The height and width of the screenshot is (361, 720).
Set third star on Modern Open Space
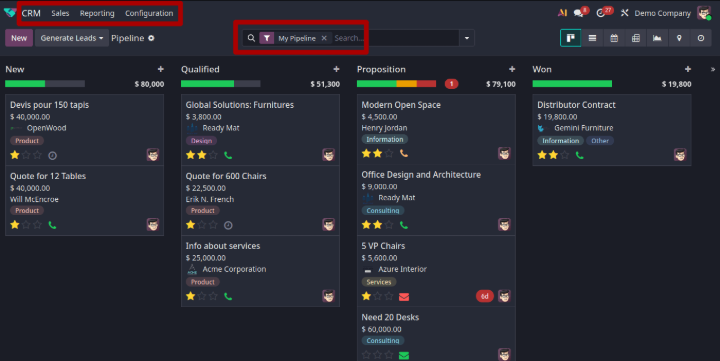click(388, 153)
